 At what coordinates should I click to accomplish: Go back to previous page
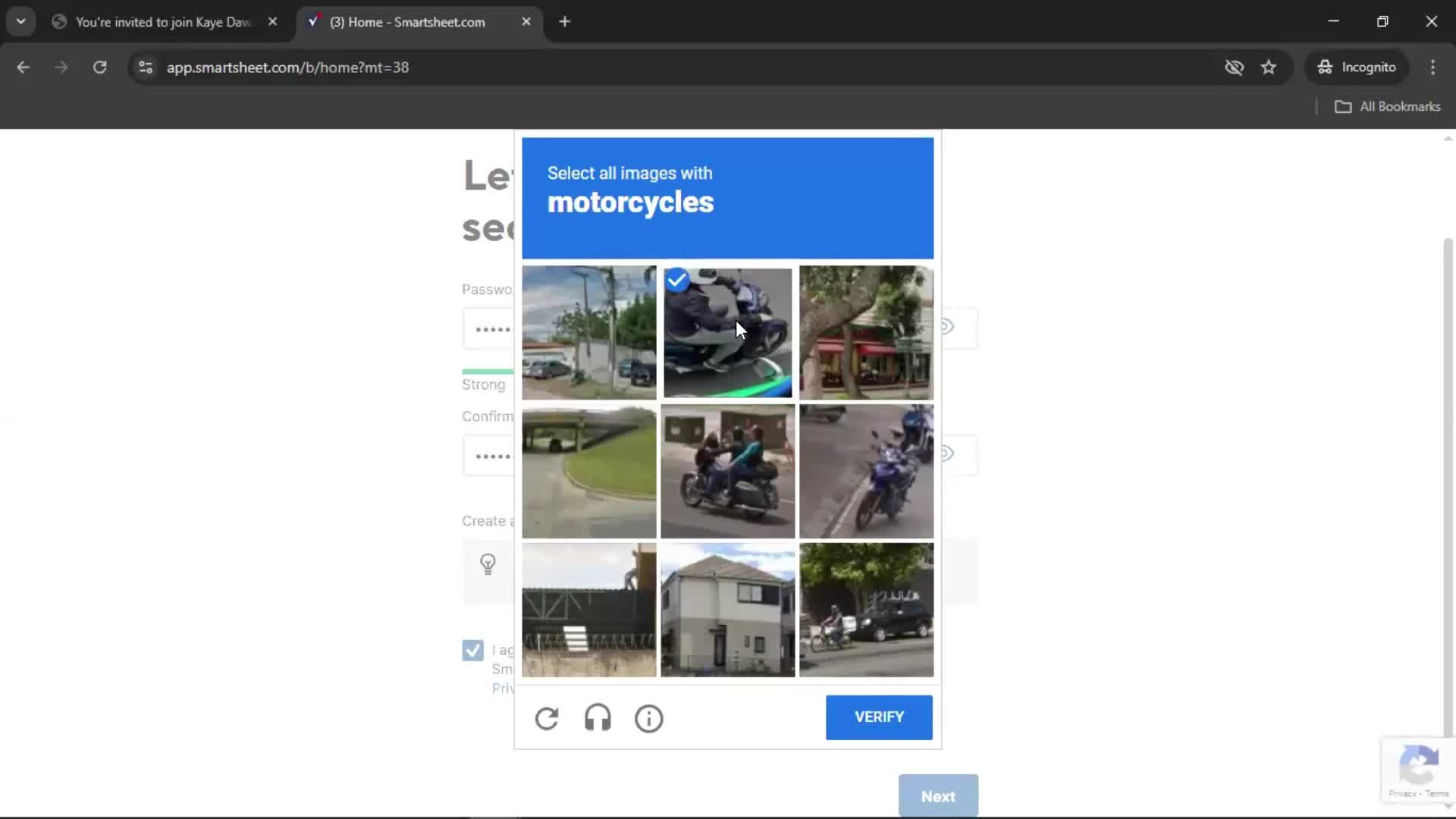23,67
